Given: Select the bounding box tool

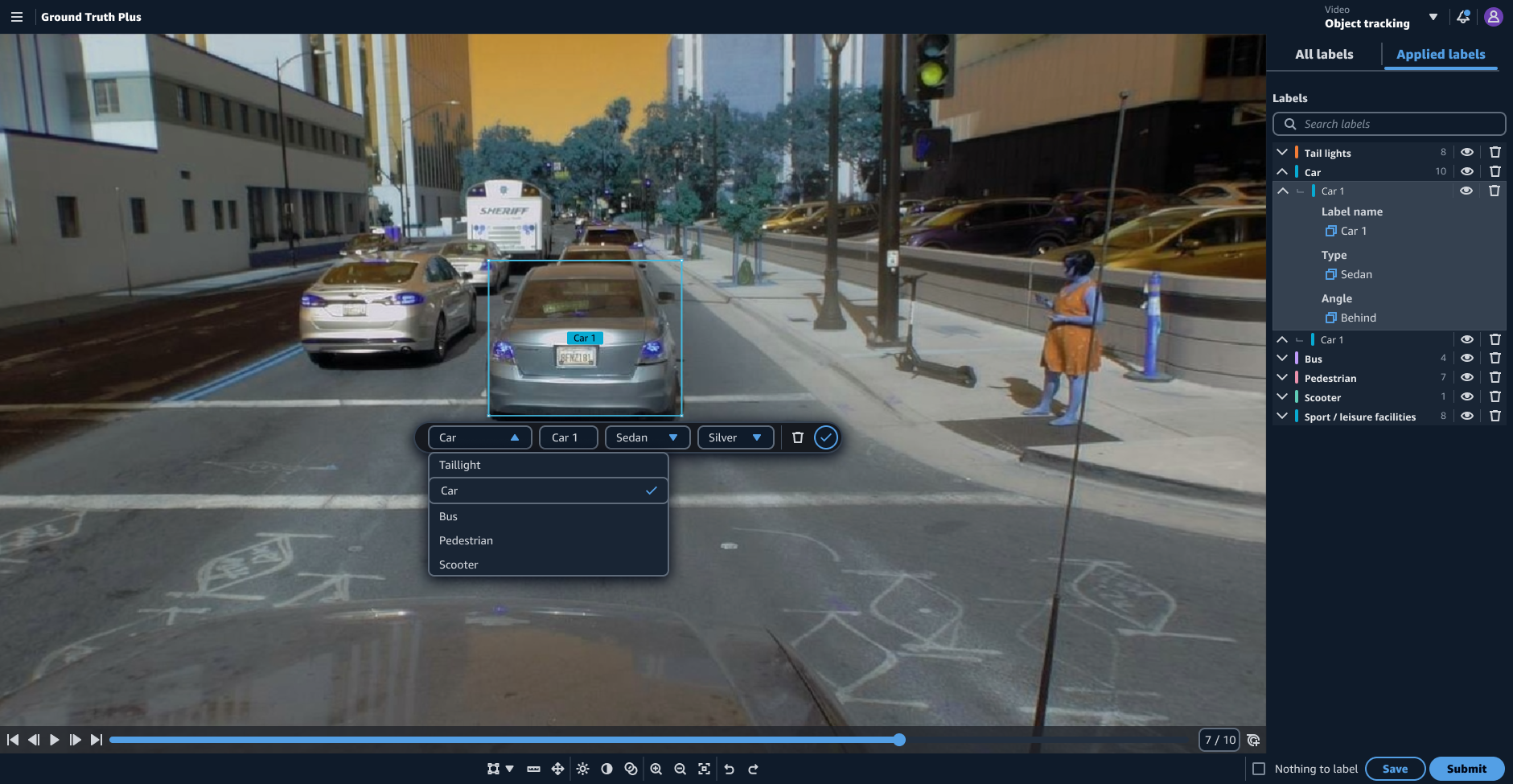Looking at the screenshot, I should (x=493, y=769).
